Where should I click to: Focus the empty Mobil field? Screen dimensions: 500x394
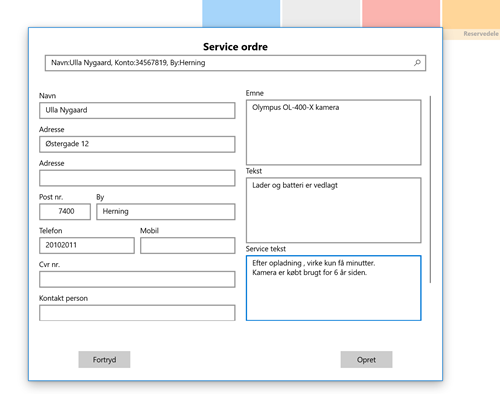coord(188,245)
